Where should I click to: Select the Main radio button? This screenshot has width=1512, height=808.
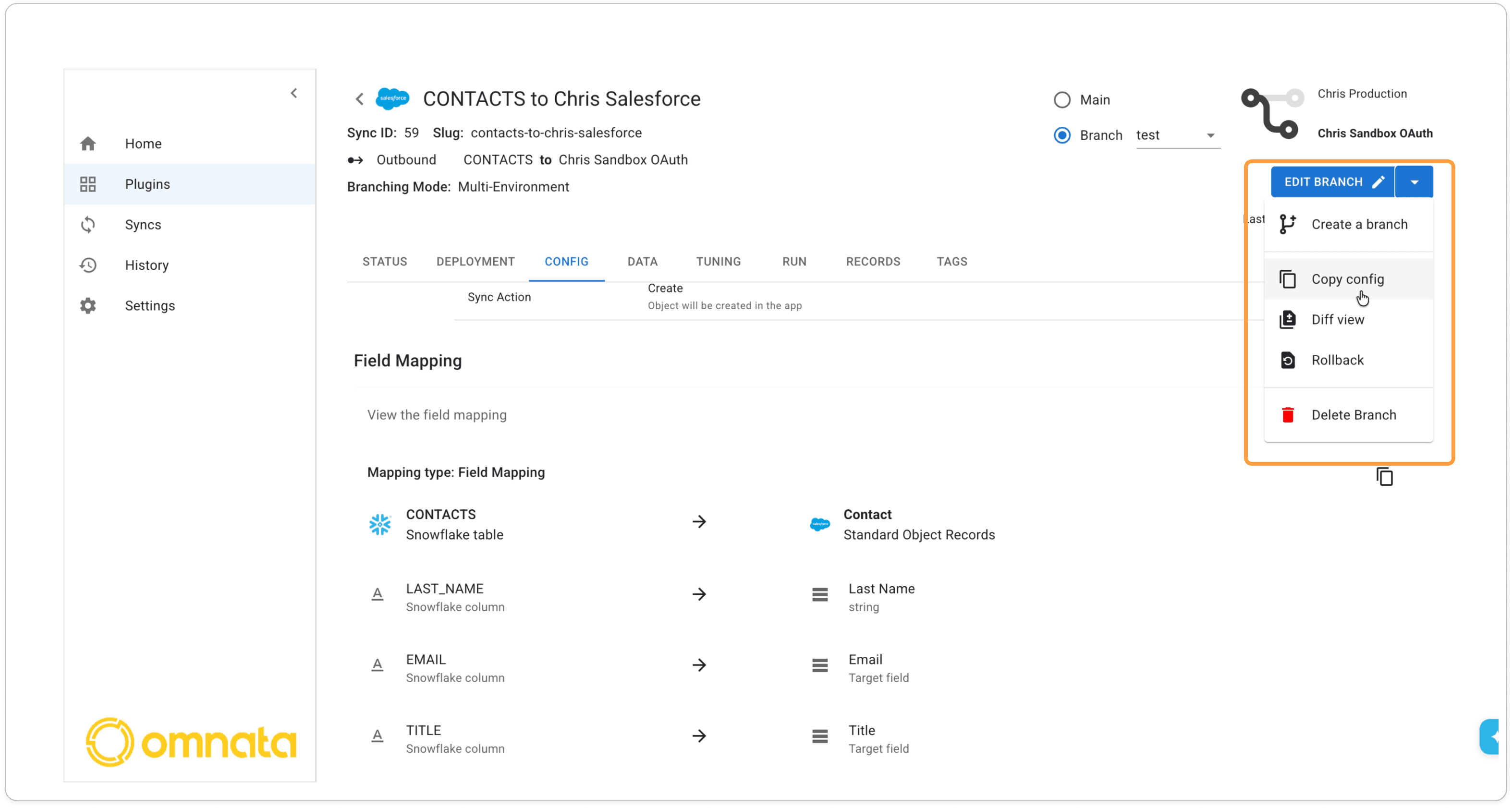1062,100
